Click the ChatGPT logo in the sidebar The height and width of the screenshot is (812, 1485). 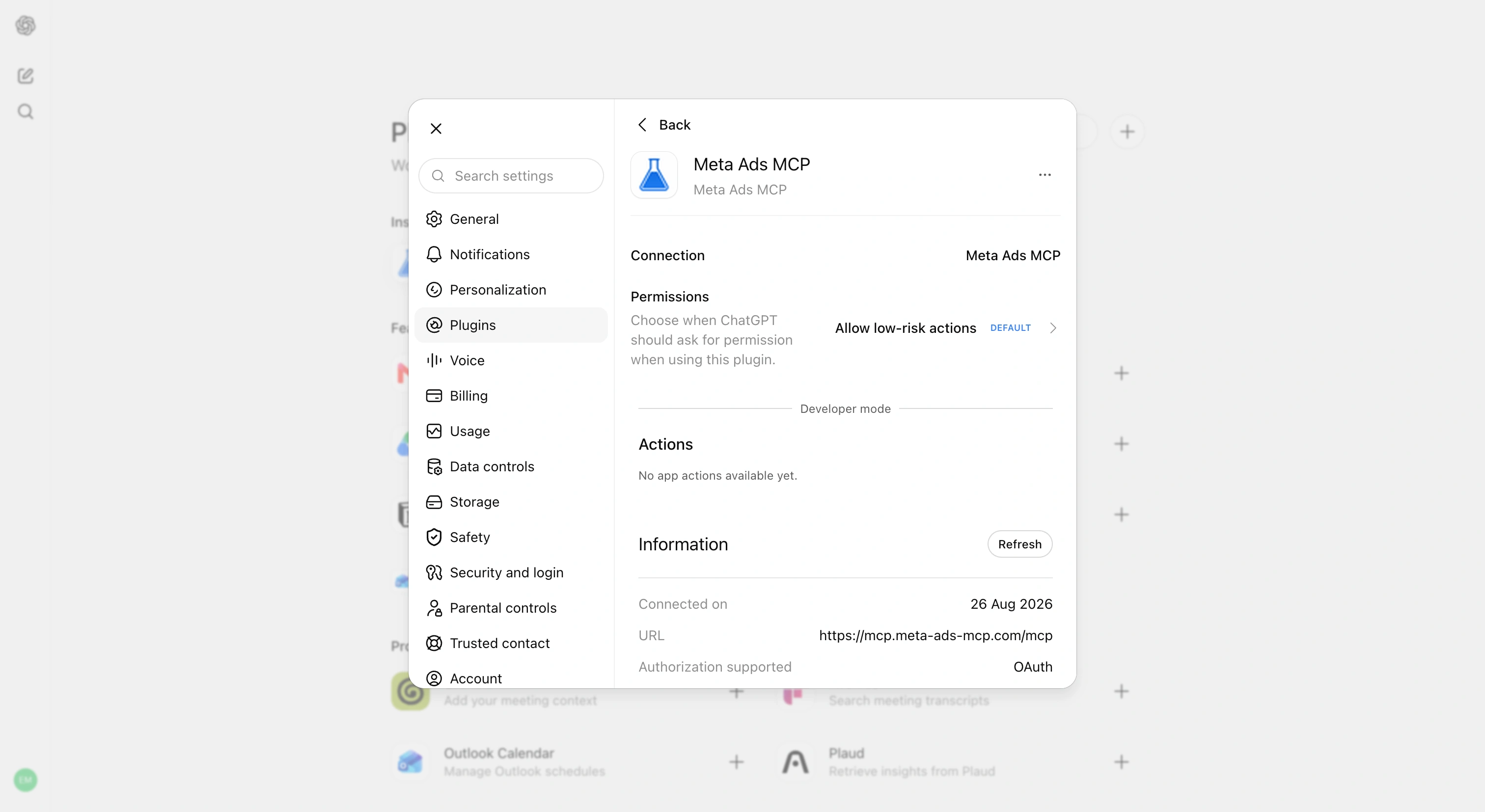pyautogui.click(x=26, y=26)
